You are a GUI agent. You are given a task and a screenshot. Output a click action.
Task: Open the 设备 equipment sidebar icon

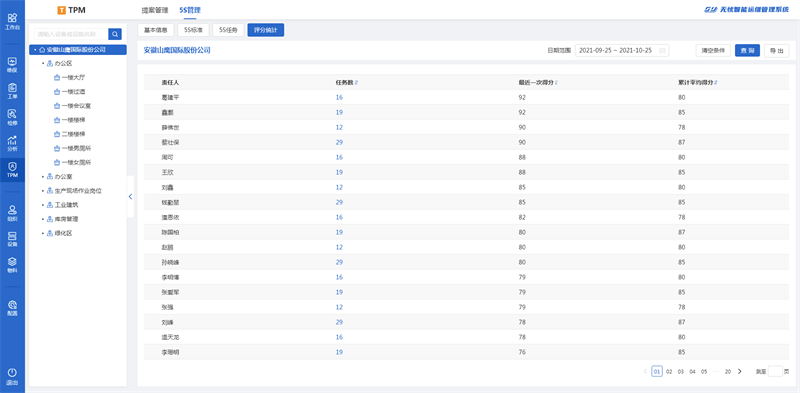12,239
